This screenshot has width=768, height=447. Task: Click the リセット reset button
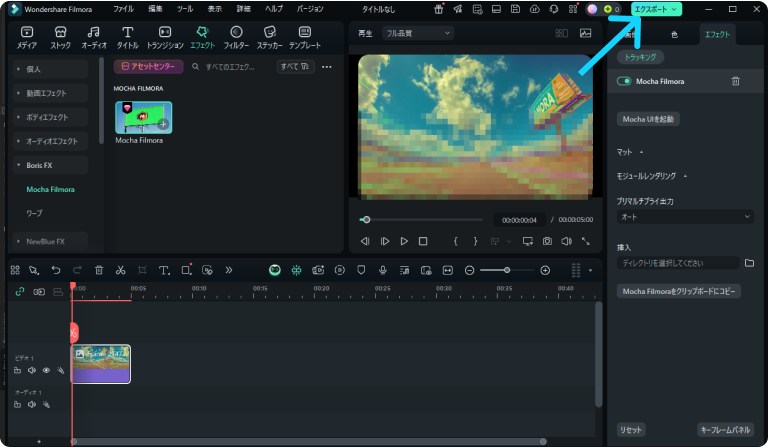tap(631, 430)
